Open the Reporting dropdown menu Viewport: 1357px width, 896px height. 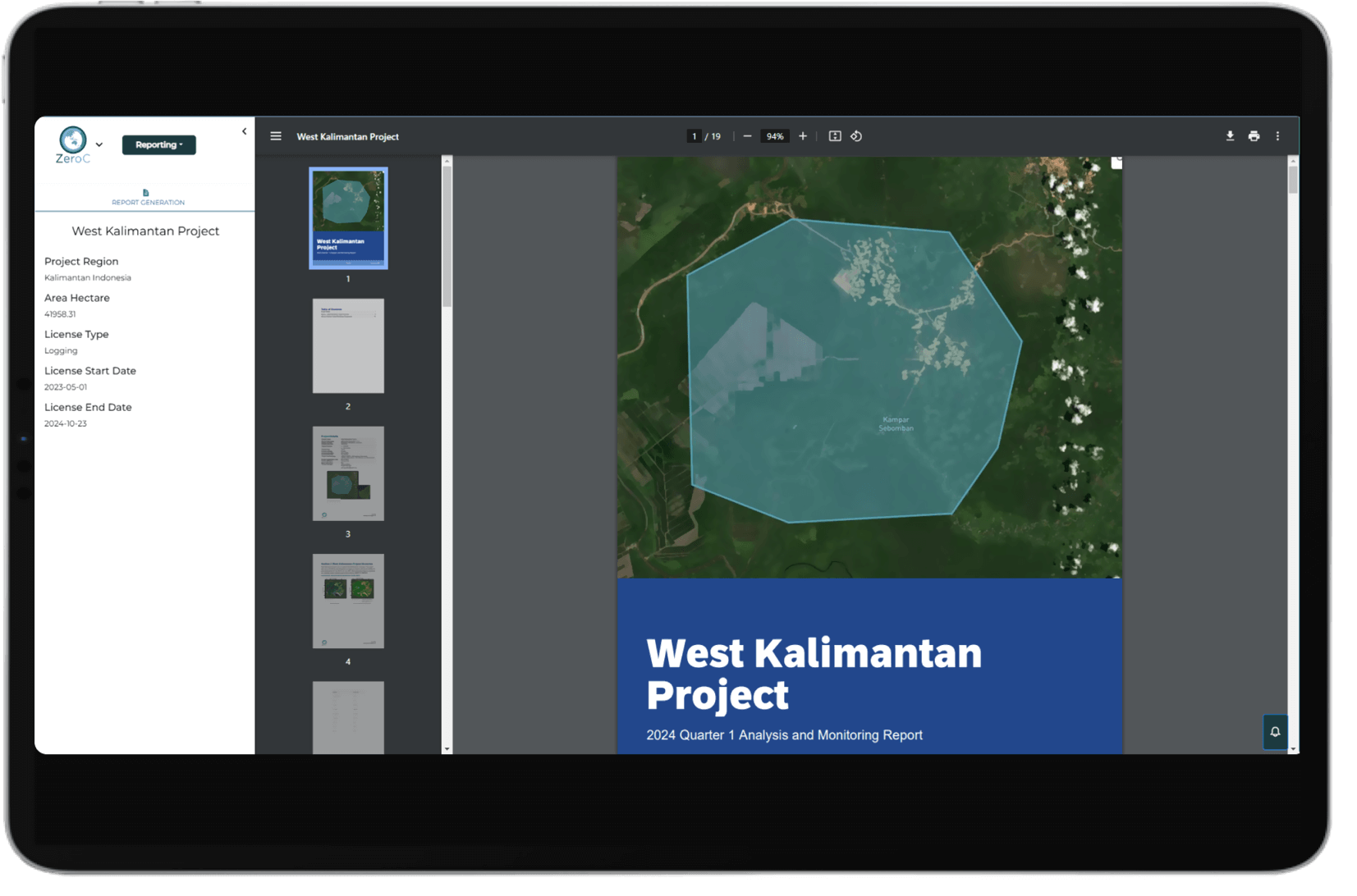pos(159,145)
